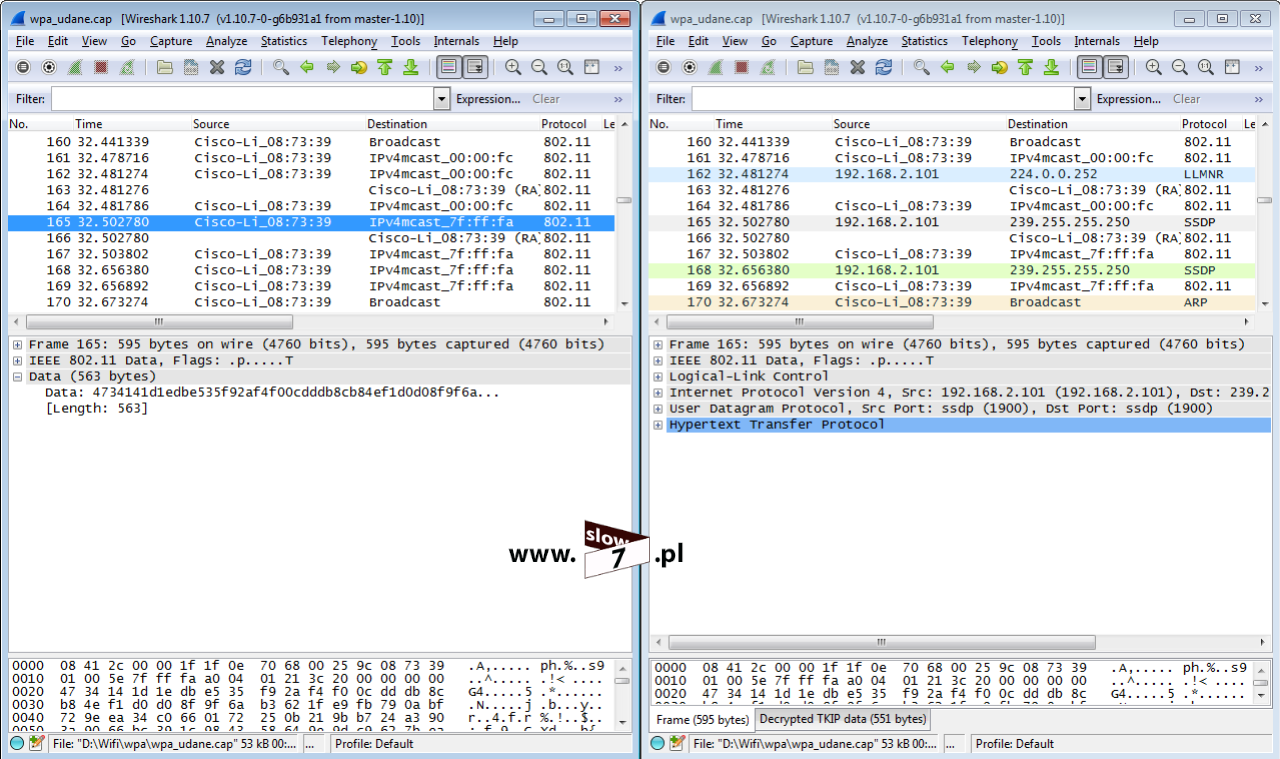Select packet 170 ARP row in right window

coord(951,302)
